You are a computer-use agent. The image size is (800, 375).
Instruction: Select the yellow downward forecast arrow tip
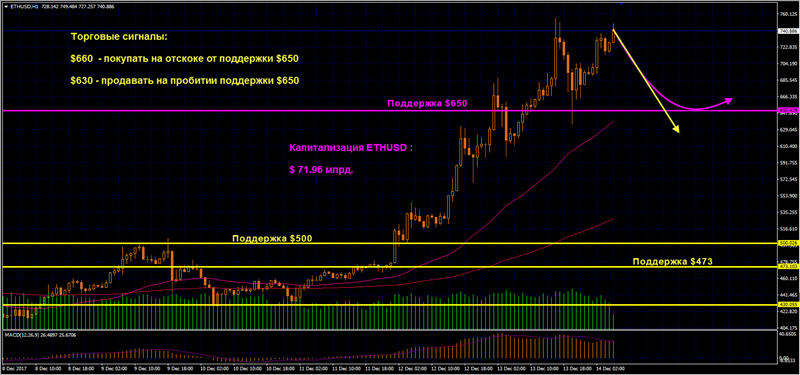[677, 131]
